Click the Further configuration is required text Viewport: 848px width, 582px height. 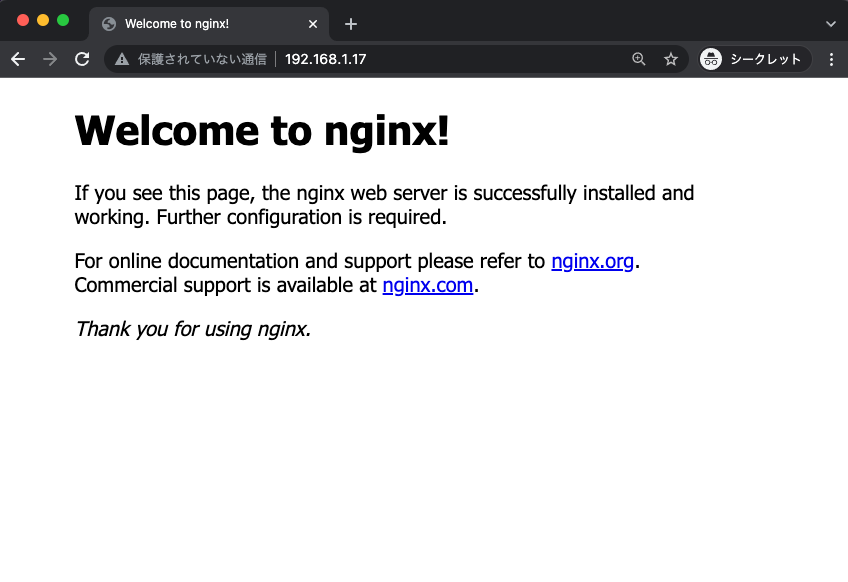pyautogui.click(x=302, y=217)
